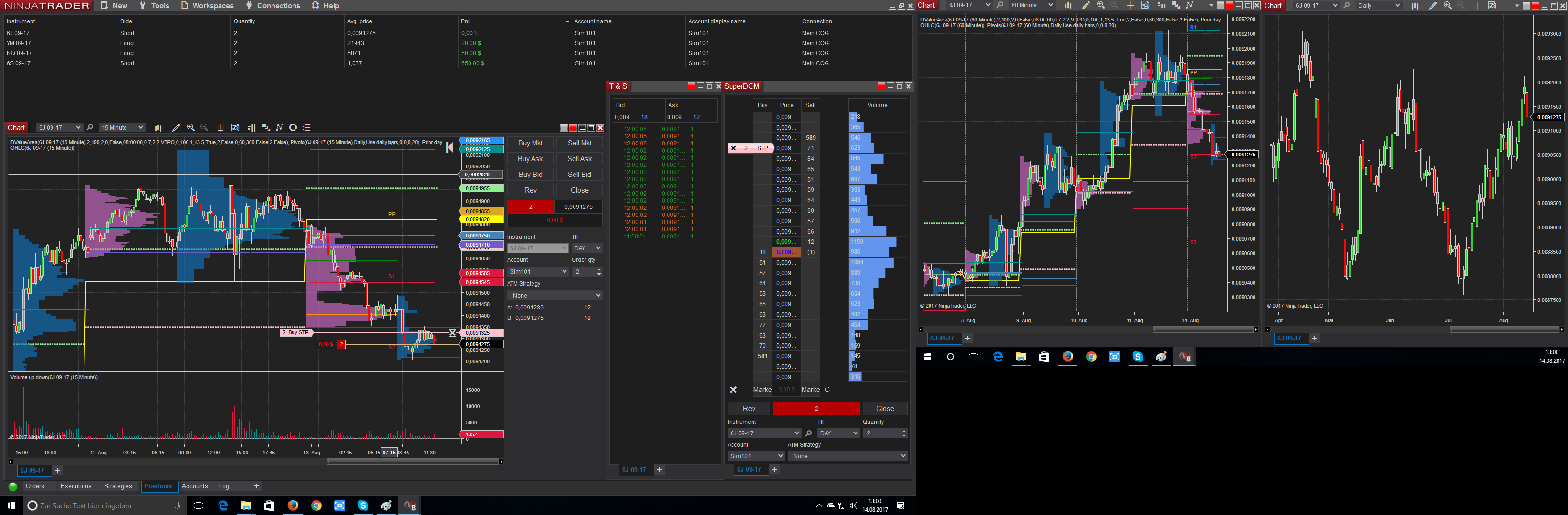Open Chart Trader TIF DAY dropdown

coord(587,248)
